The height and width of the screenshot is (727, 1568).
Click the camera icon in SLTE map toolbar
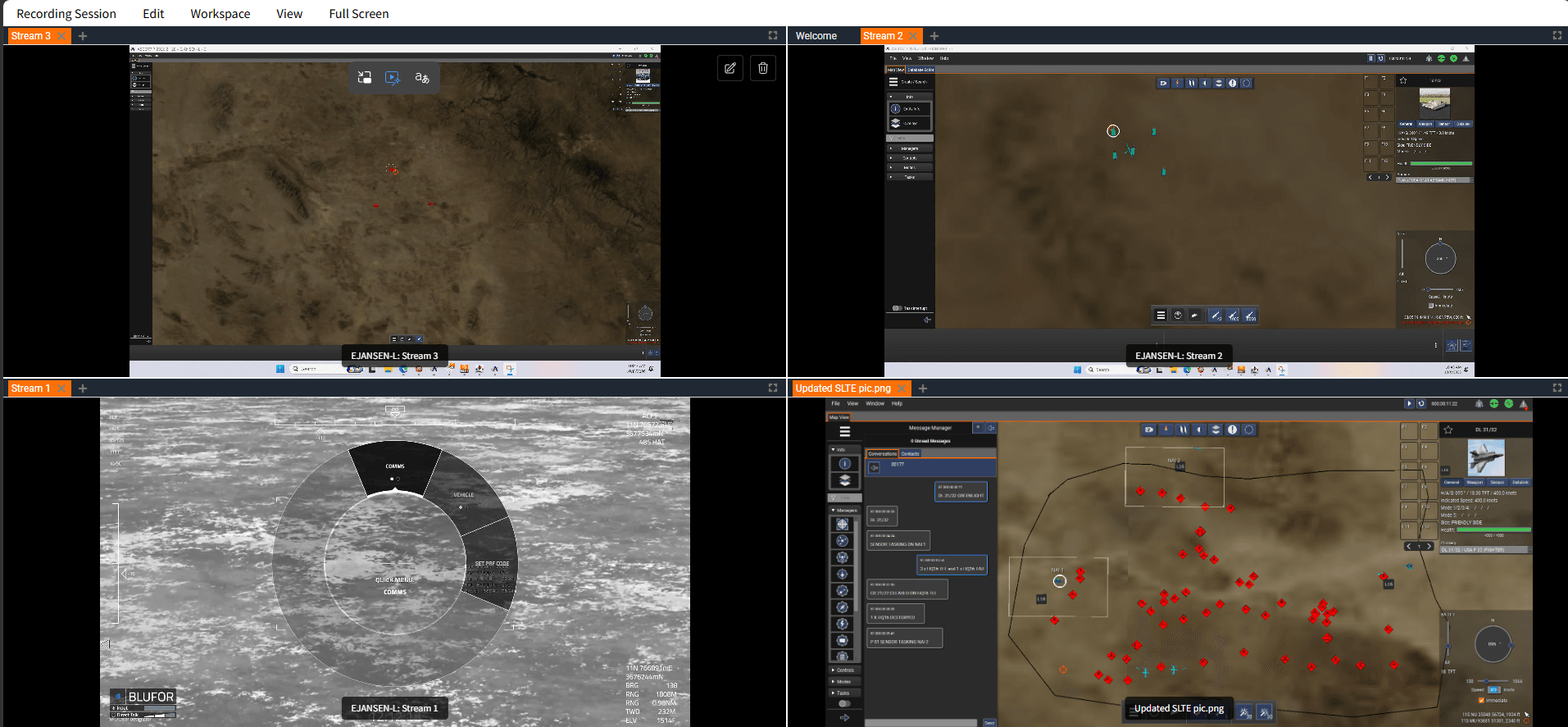1149,429
